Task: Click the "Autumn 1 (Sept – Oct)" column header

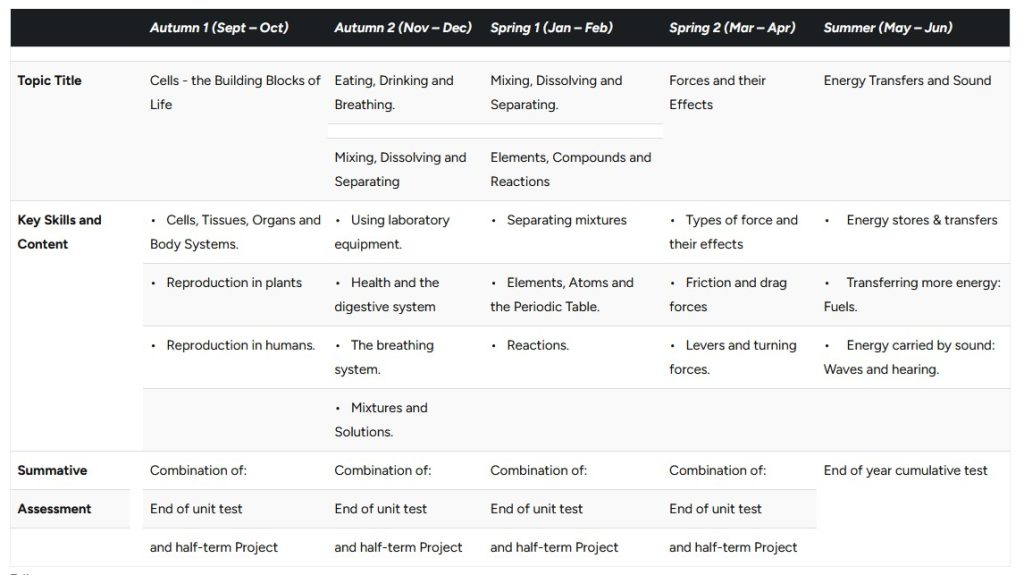Action: click(x=219, y=28)
